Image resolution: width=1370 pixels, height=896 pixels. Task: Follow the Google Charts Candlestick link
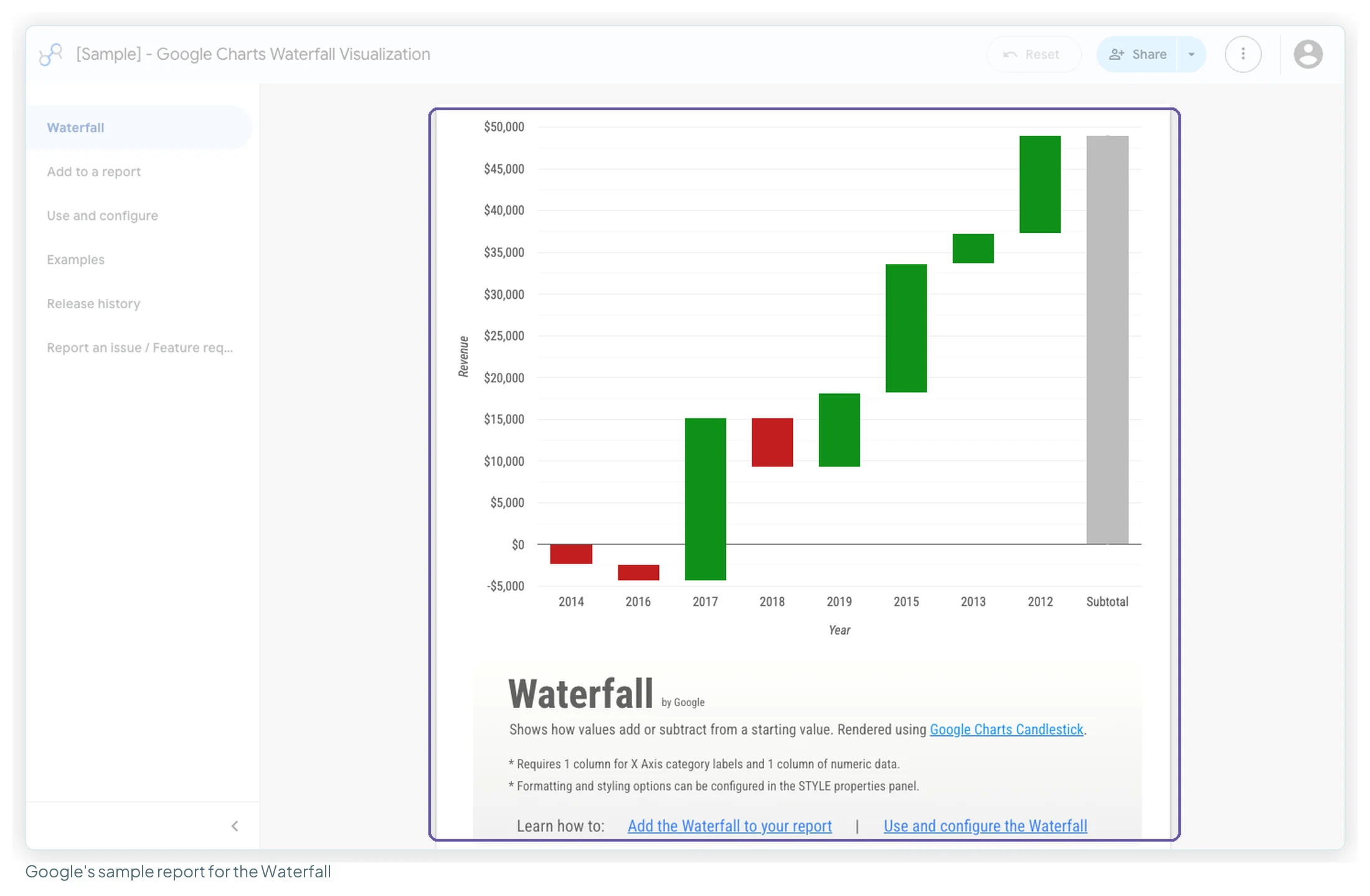click(1006, 729)
